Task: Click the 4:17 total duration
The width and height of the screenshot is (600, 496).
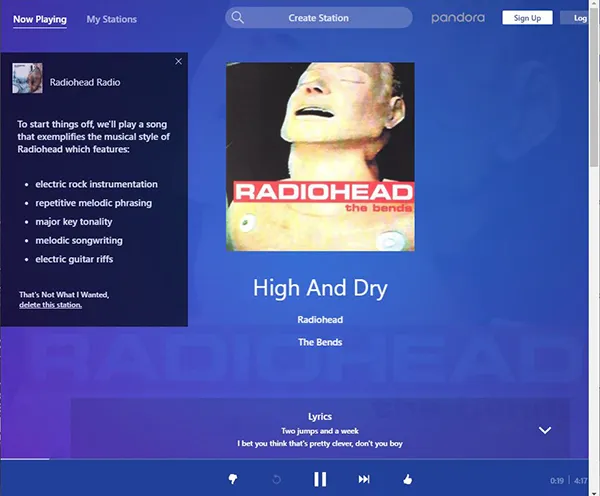Action: (580, 481)
